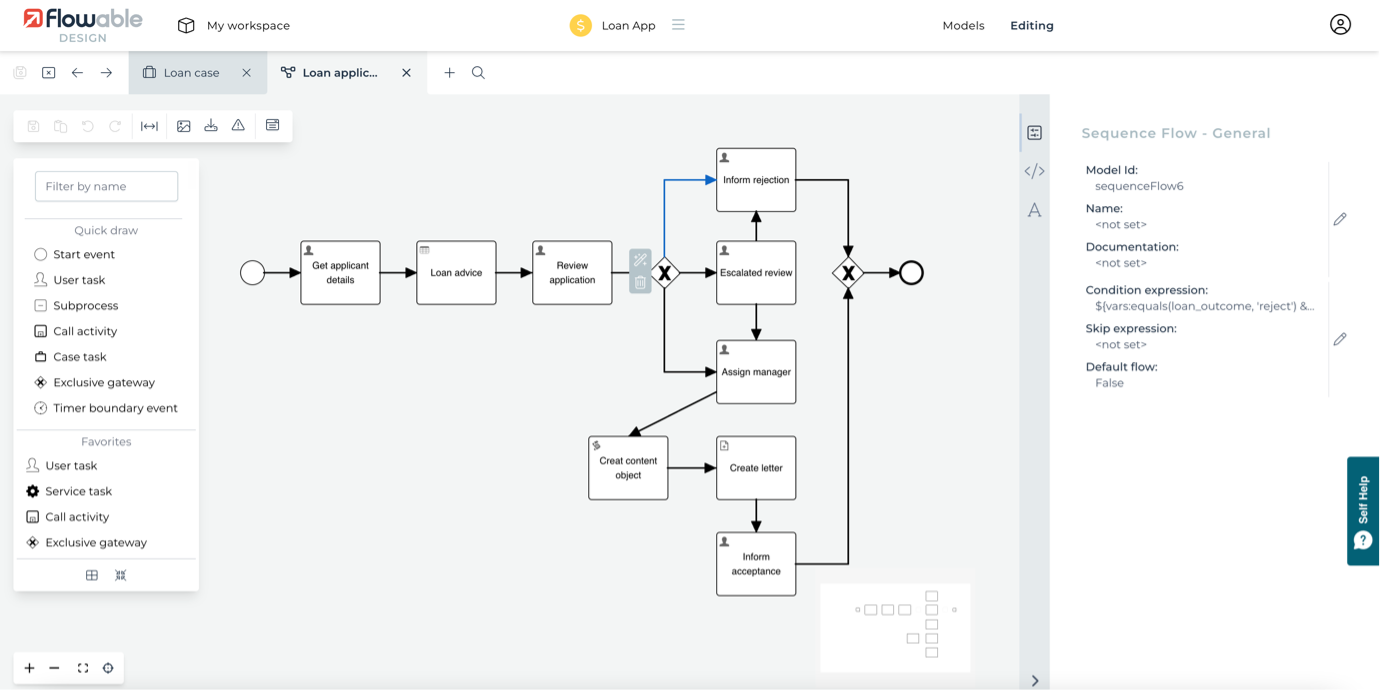The height and width of the screenshot is (693, 1384).
Task: Click the center-diagram crosshair icon
Action: 108,668
